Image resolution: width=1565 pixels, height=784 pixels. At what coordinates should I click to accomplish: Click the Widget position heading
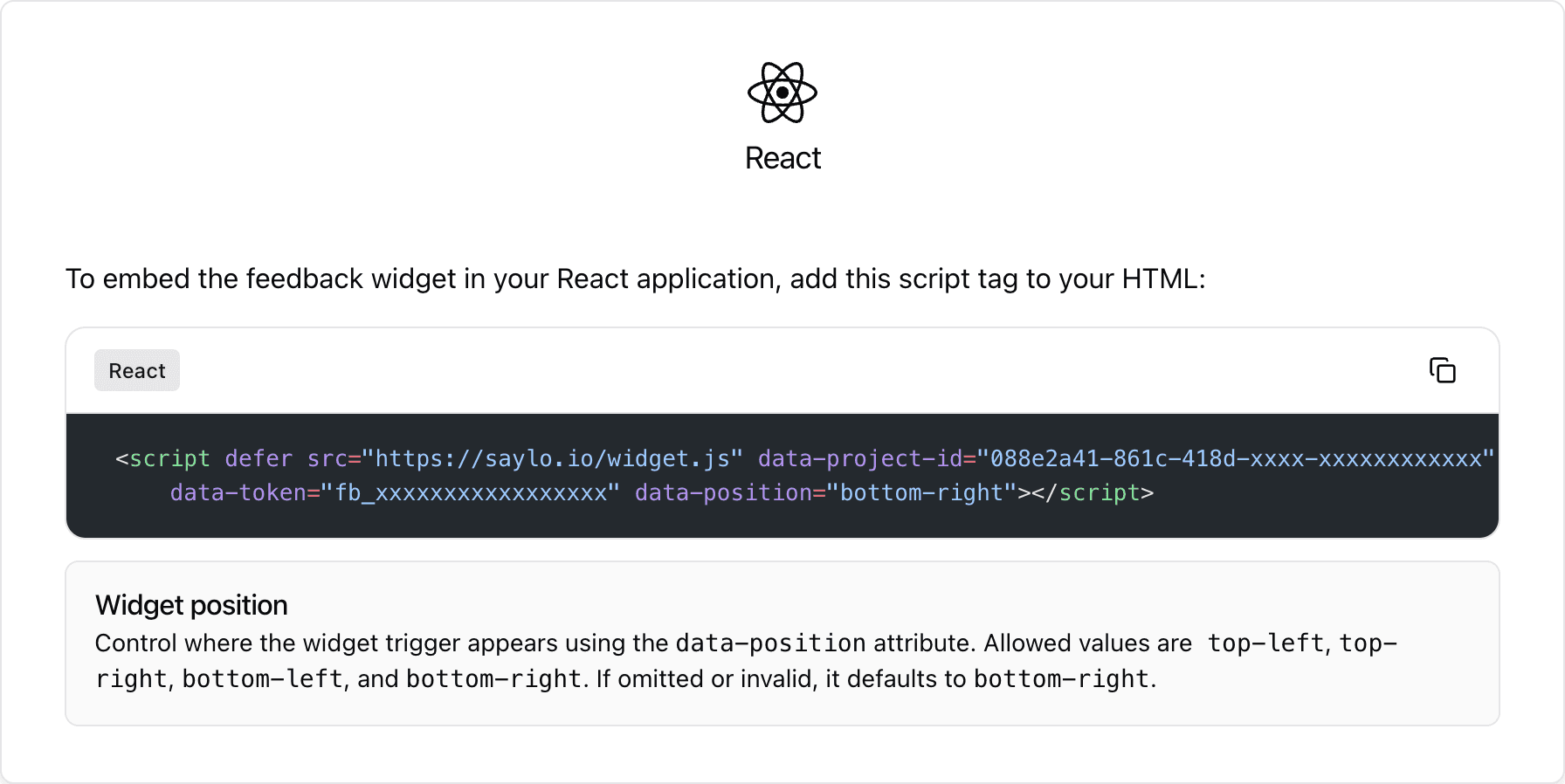pyautogui.click(x=191, y=605)
